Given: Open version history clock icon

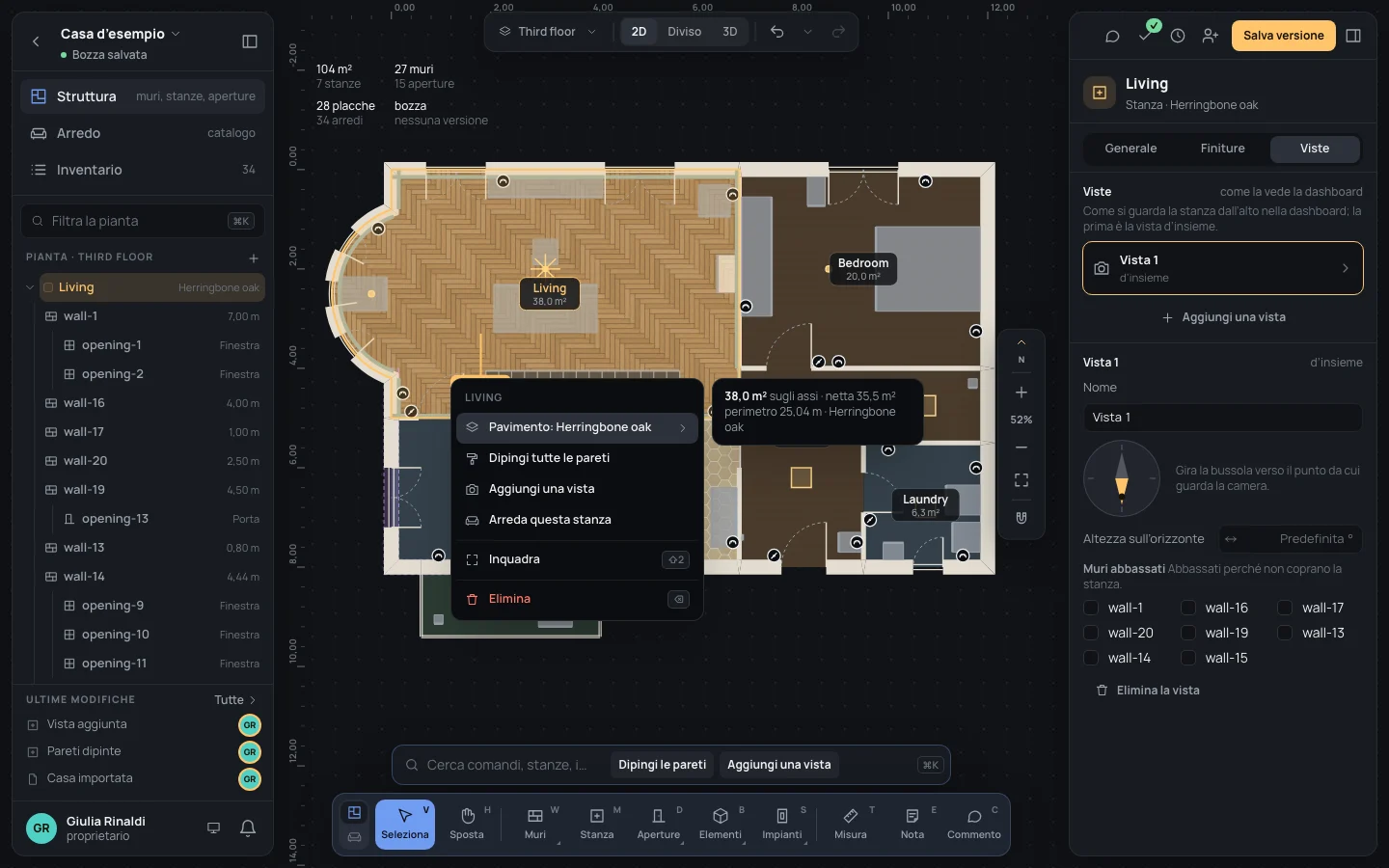Looking at the screenshot, I should (1178, 36).
